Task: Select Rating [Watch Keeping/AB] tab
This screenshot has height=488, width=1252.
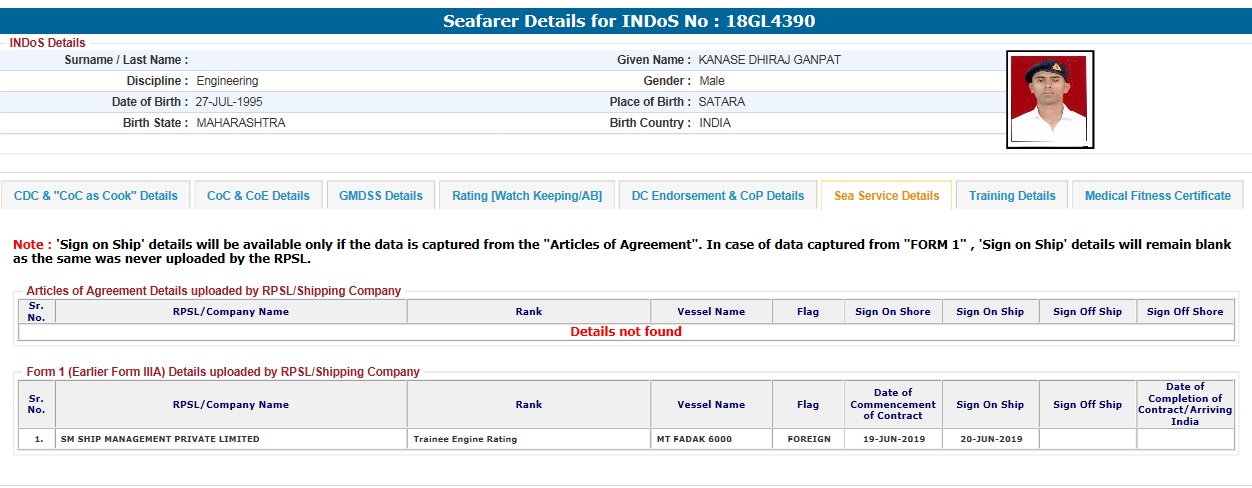Action: [527, 196]
